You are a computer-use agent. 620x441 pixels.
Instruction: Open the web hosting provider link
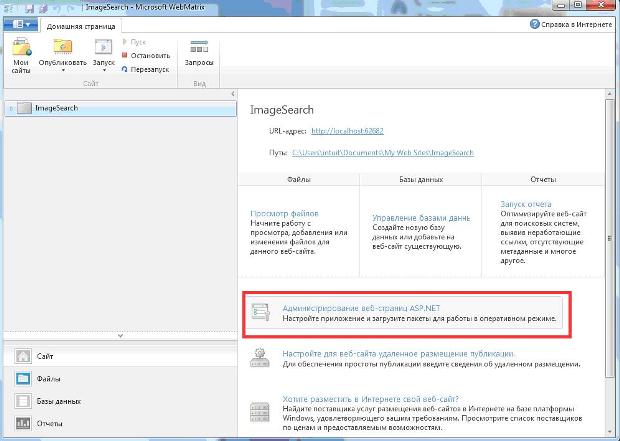pos(370,399)
